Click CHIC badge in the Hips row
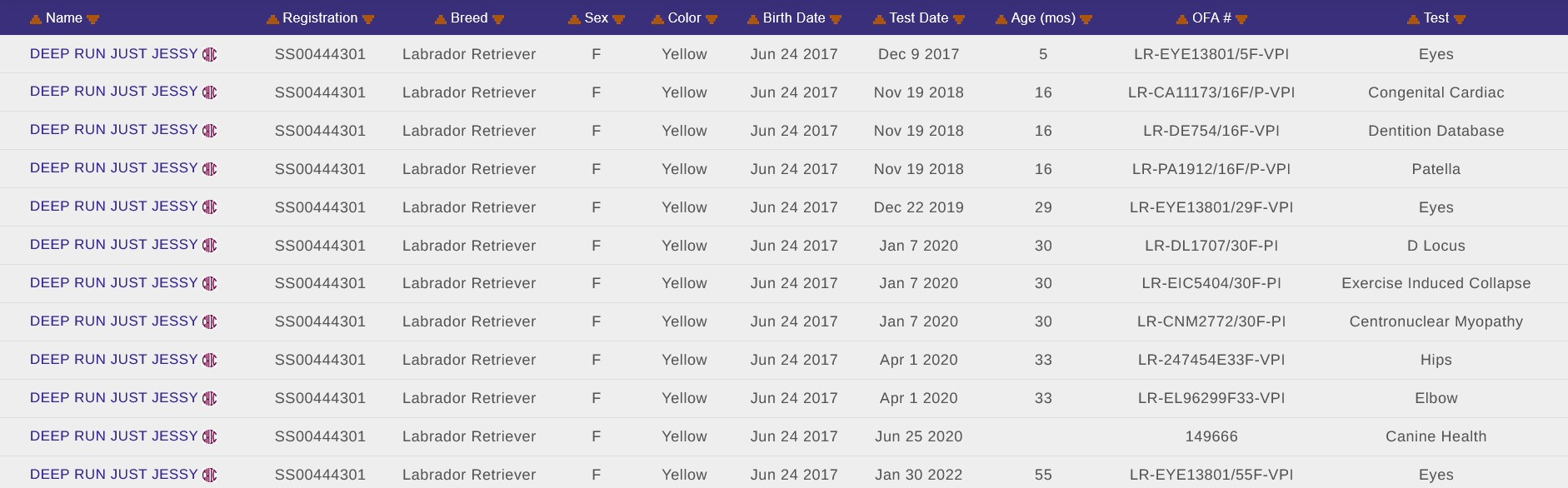This screenshot has height=488, width=1568. click(210, 360)
